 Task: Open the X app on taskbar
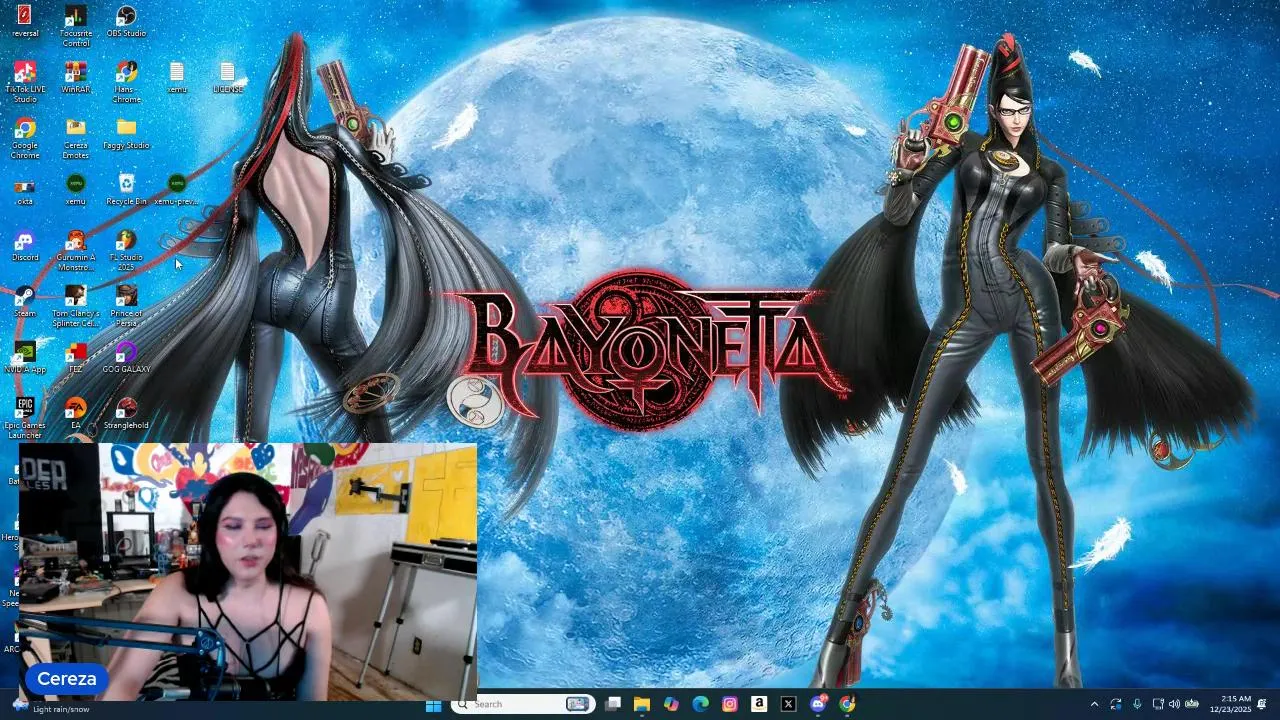tap(788, 705)
